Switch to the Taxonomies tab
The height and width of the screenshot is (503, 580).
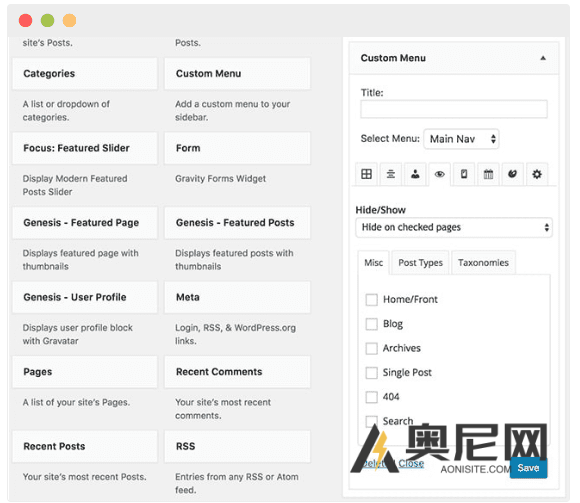pyautogui.click(x=483, y=263)
